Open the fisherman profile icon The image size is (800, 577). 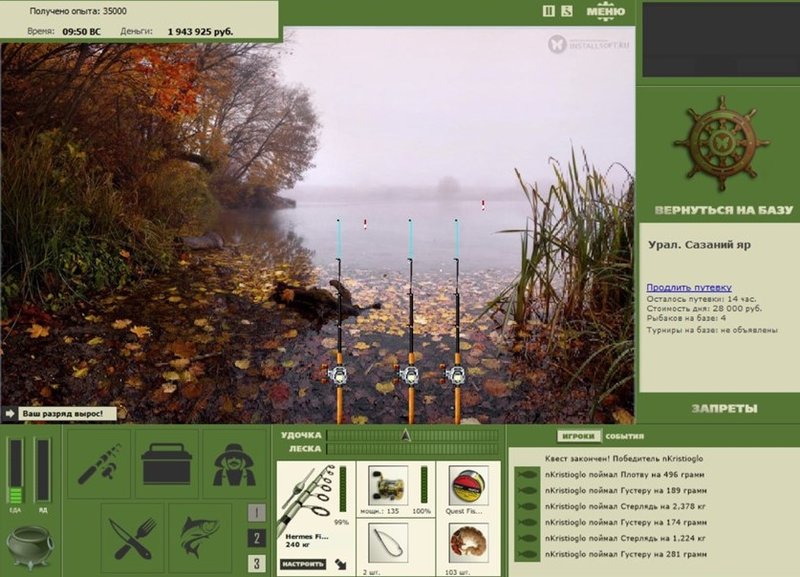pyautogui.click(x=234, y=464)
